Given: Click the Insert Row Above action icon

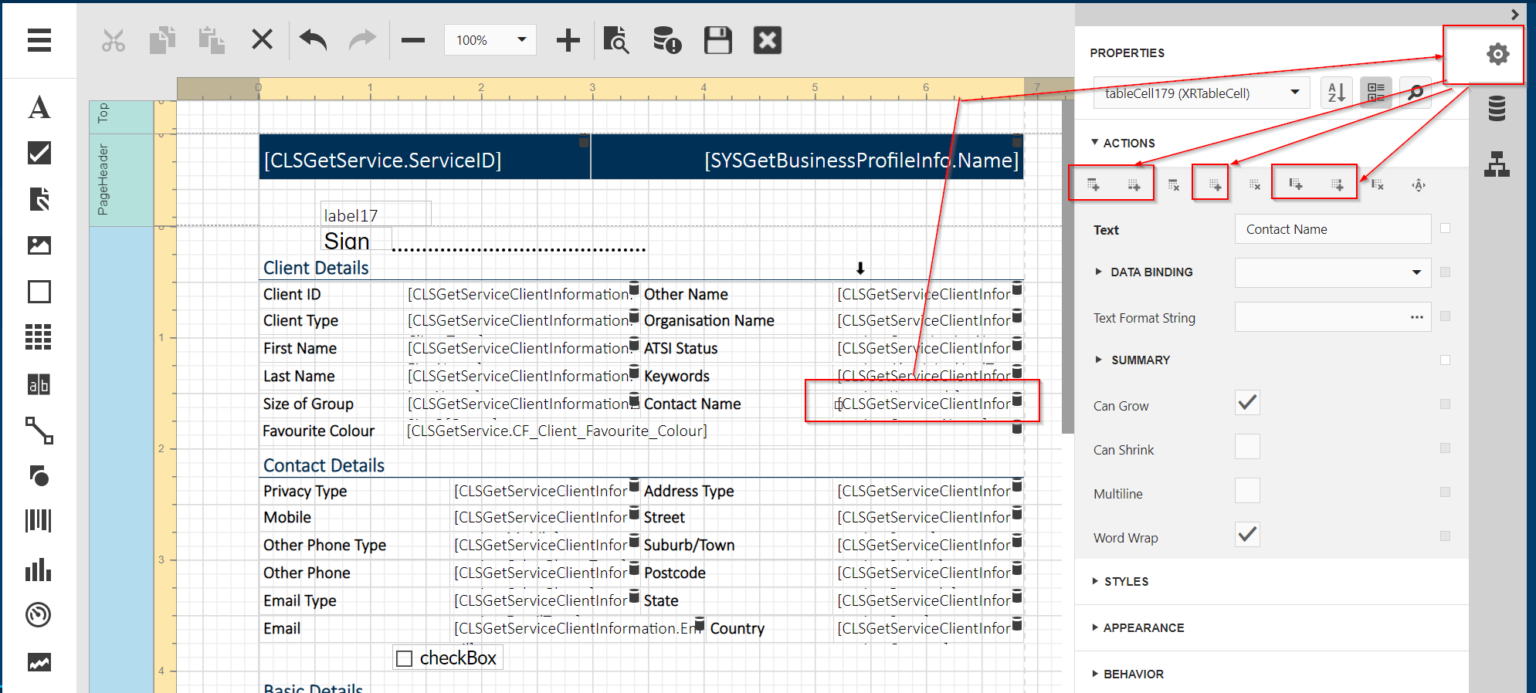Looking at the screenshot, I should (x=1092, y=184).
